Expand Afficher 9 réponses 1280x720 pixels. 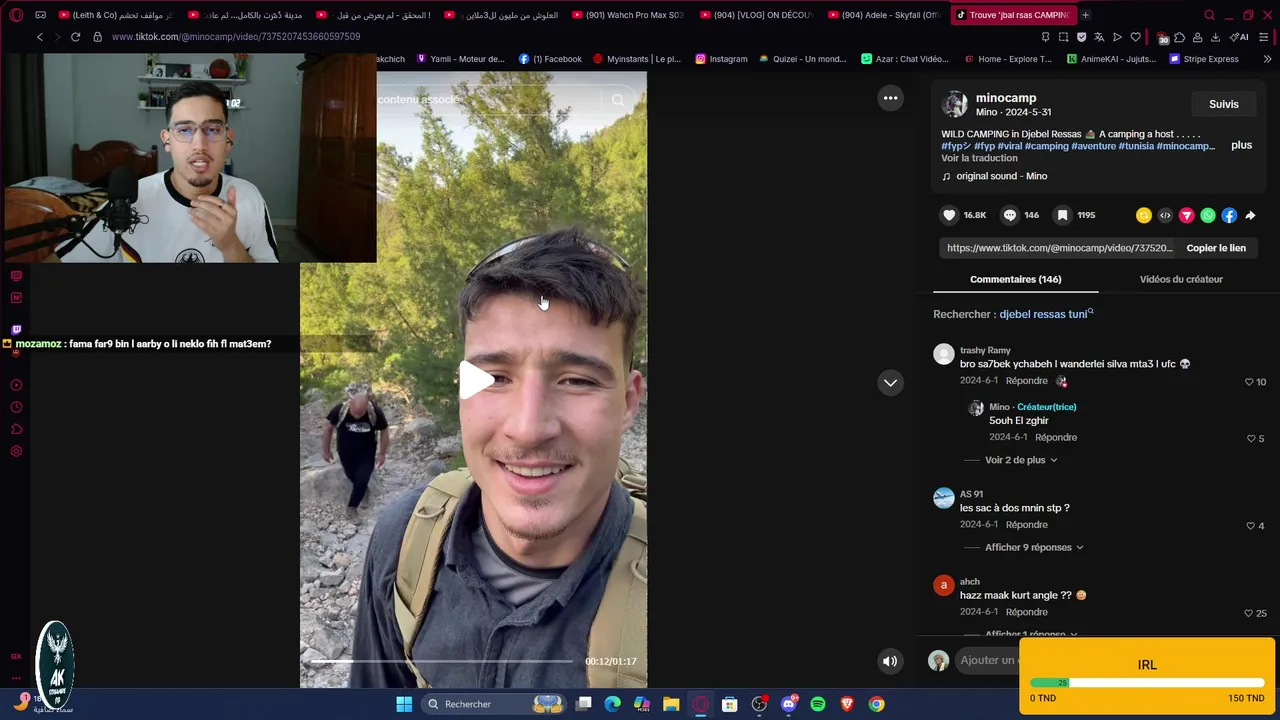point(1034,547)
